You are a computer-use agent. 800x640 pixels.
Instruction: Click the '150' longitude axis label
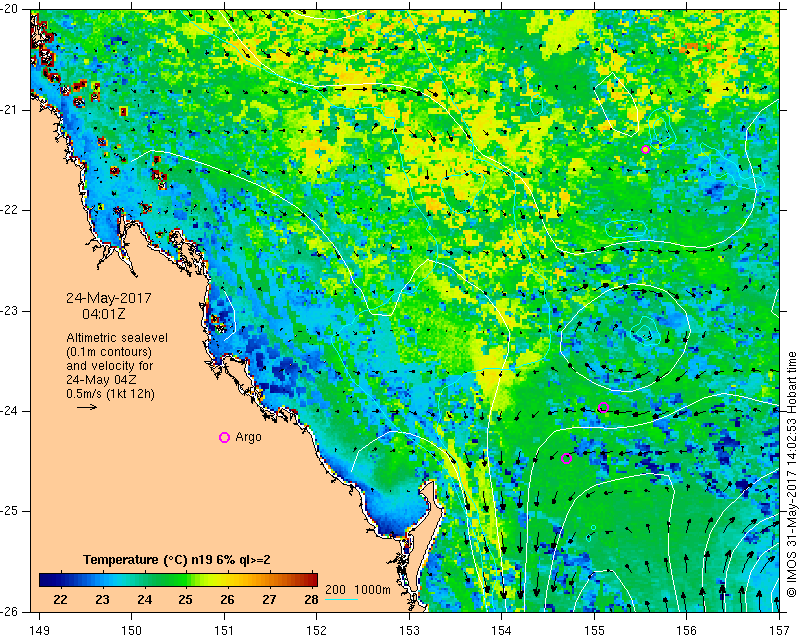click(x=132, y=630)
